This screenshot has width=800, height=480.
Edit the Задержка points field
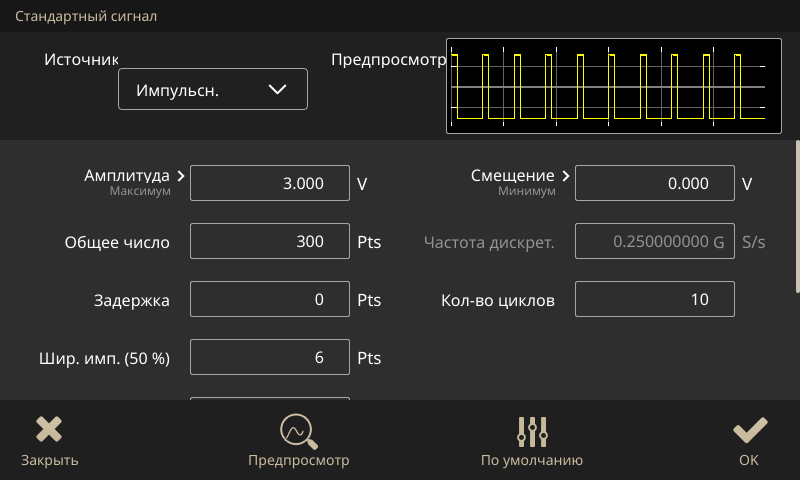(x=270, y=300)
